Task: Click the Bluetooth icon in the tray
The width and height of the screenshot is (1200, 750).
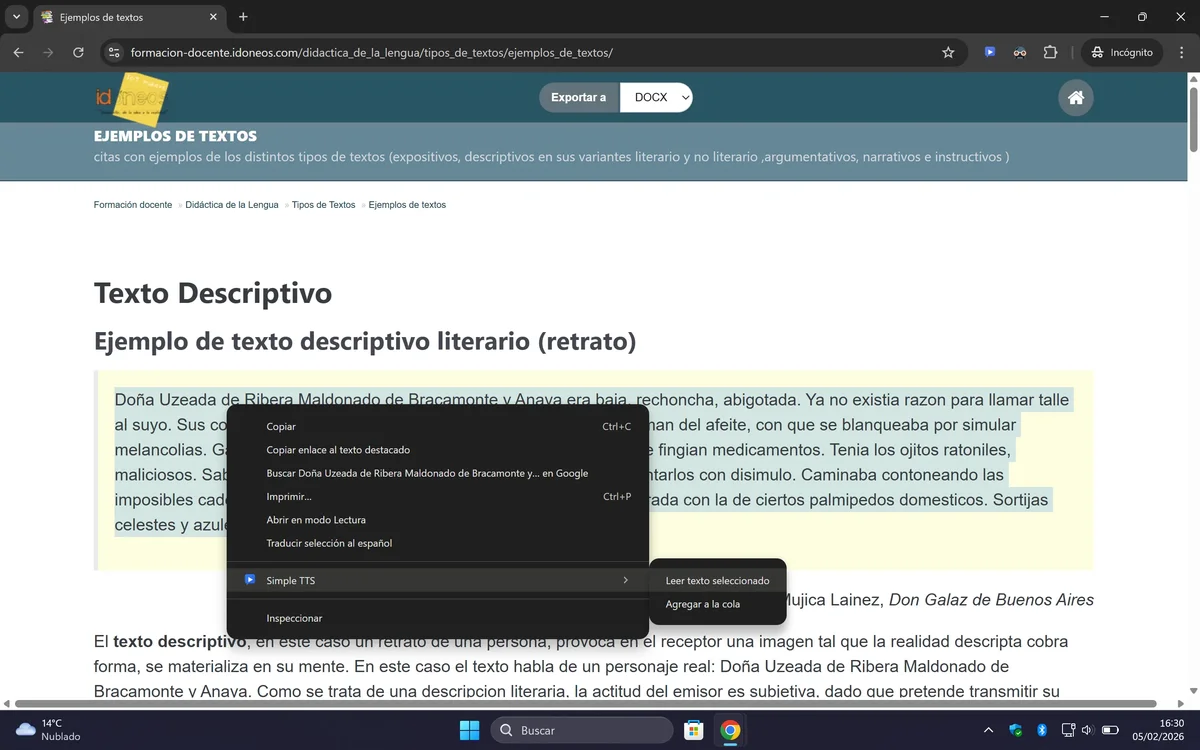Action: (1040, 730)
